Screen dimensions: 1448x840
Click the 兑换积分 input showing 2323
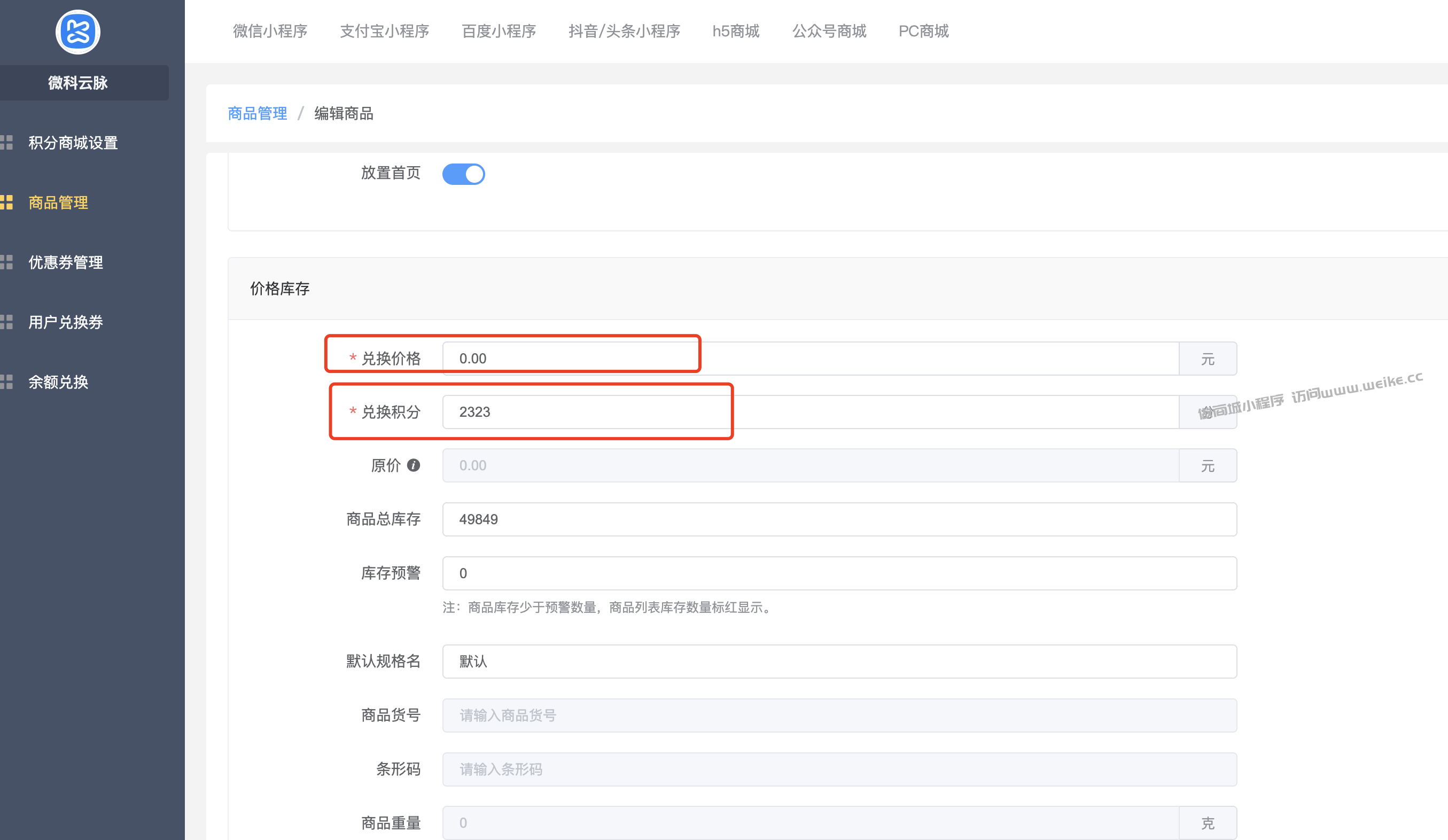(x=810, y=412)
